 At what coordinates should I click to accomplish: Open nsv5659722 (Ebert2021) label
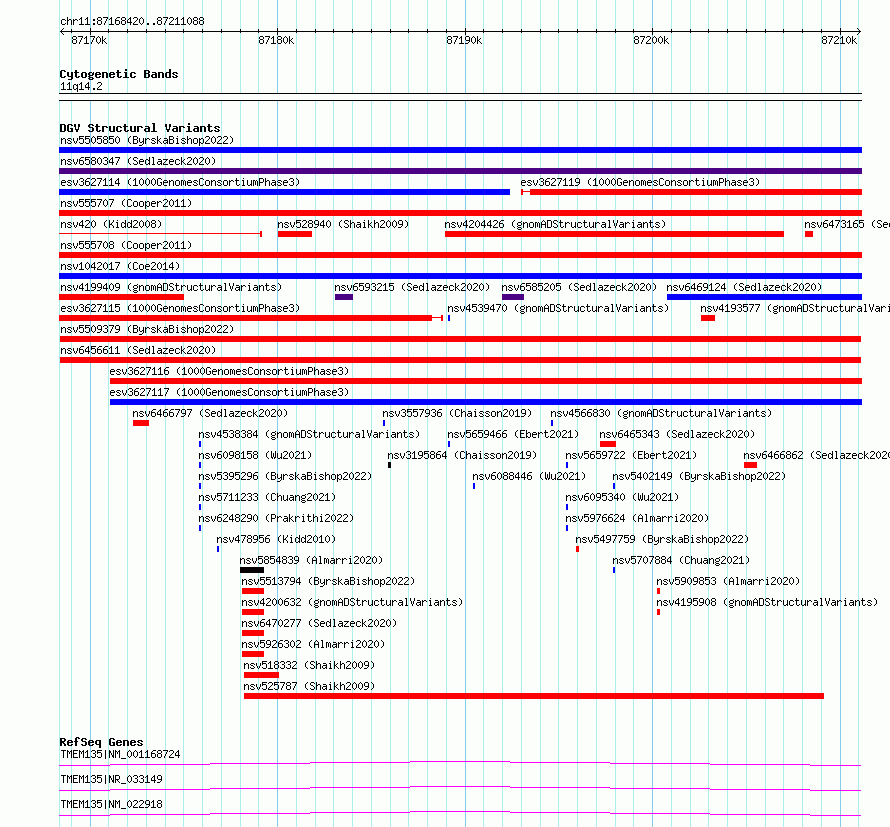point(631,455)
